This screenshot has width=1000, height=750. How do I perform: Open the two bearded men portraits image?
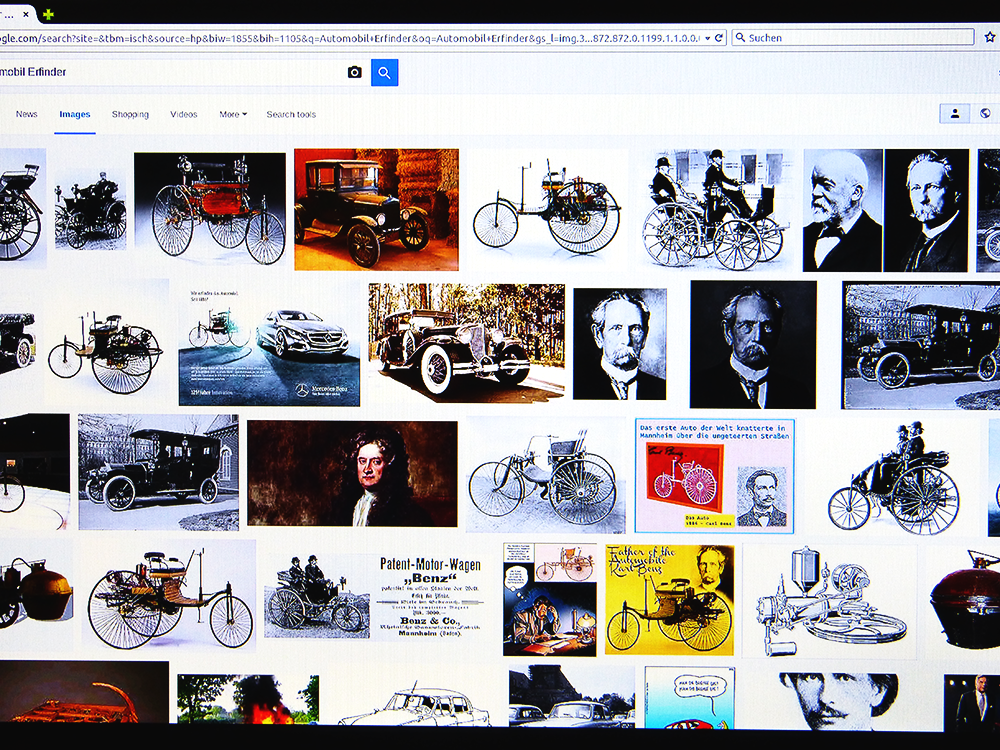886,210
